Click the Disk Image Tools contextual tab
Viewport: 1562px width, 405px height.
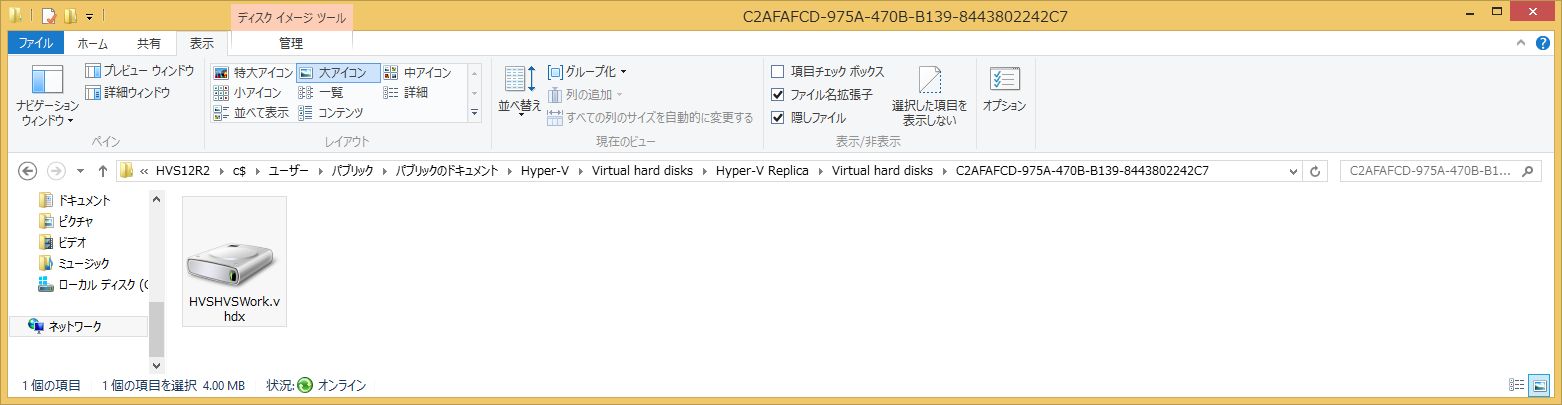(x=291, y=17)
